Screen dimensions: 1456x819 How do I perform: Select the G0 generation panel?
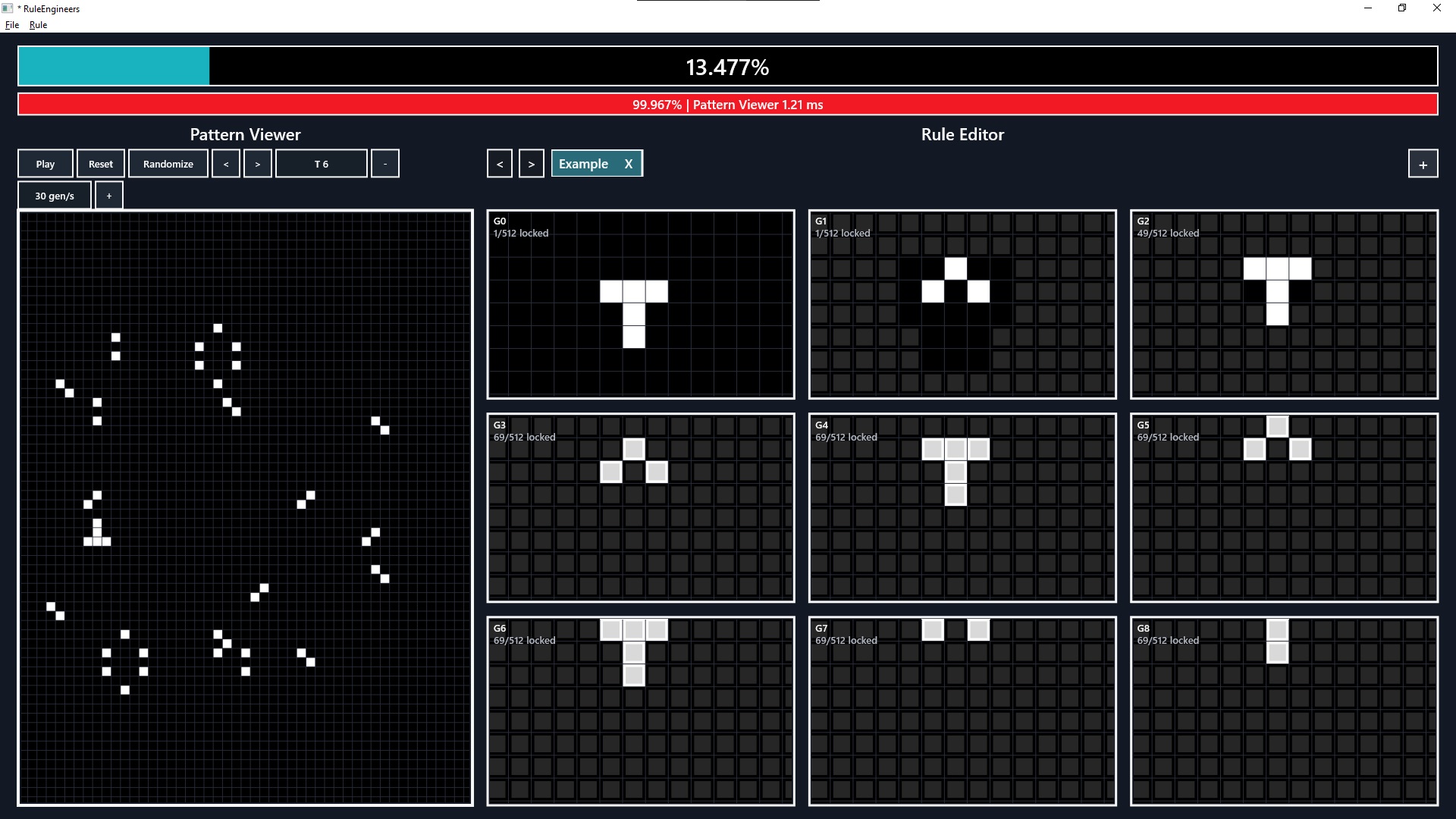tap(641, 304)
